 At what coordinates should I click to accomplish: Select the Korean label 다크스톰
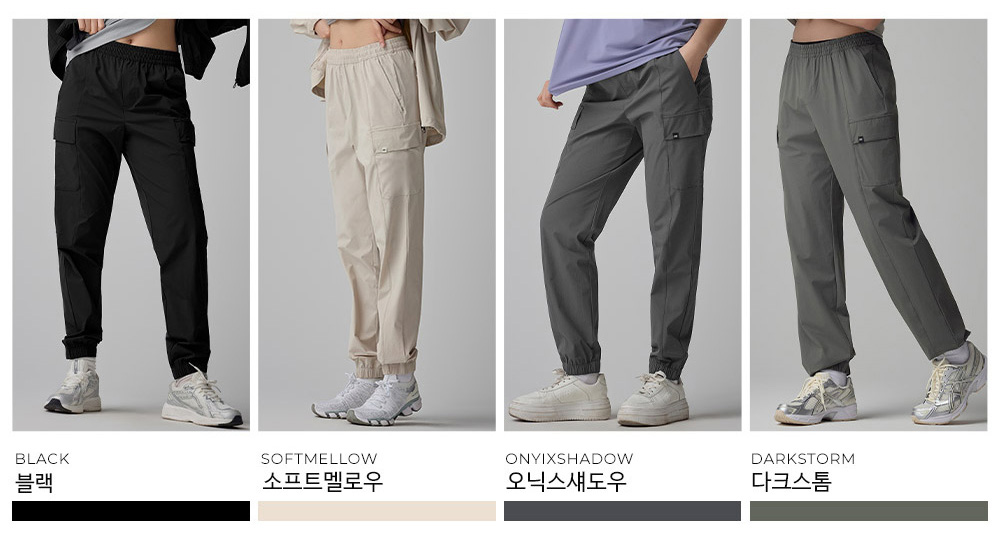click(x=791, y=481)
